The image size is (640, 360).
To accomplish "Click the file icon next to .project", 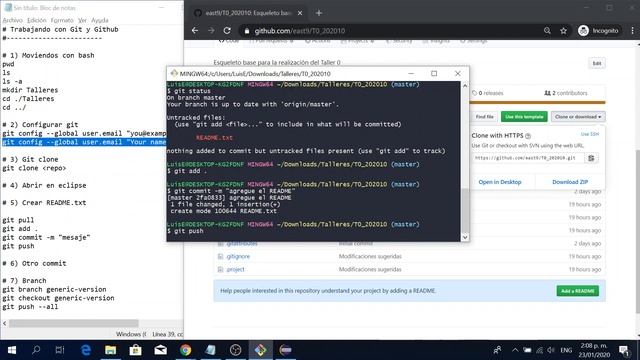I will tap(220, 269).
